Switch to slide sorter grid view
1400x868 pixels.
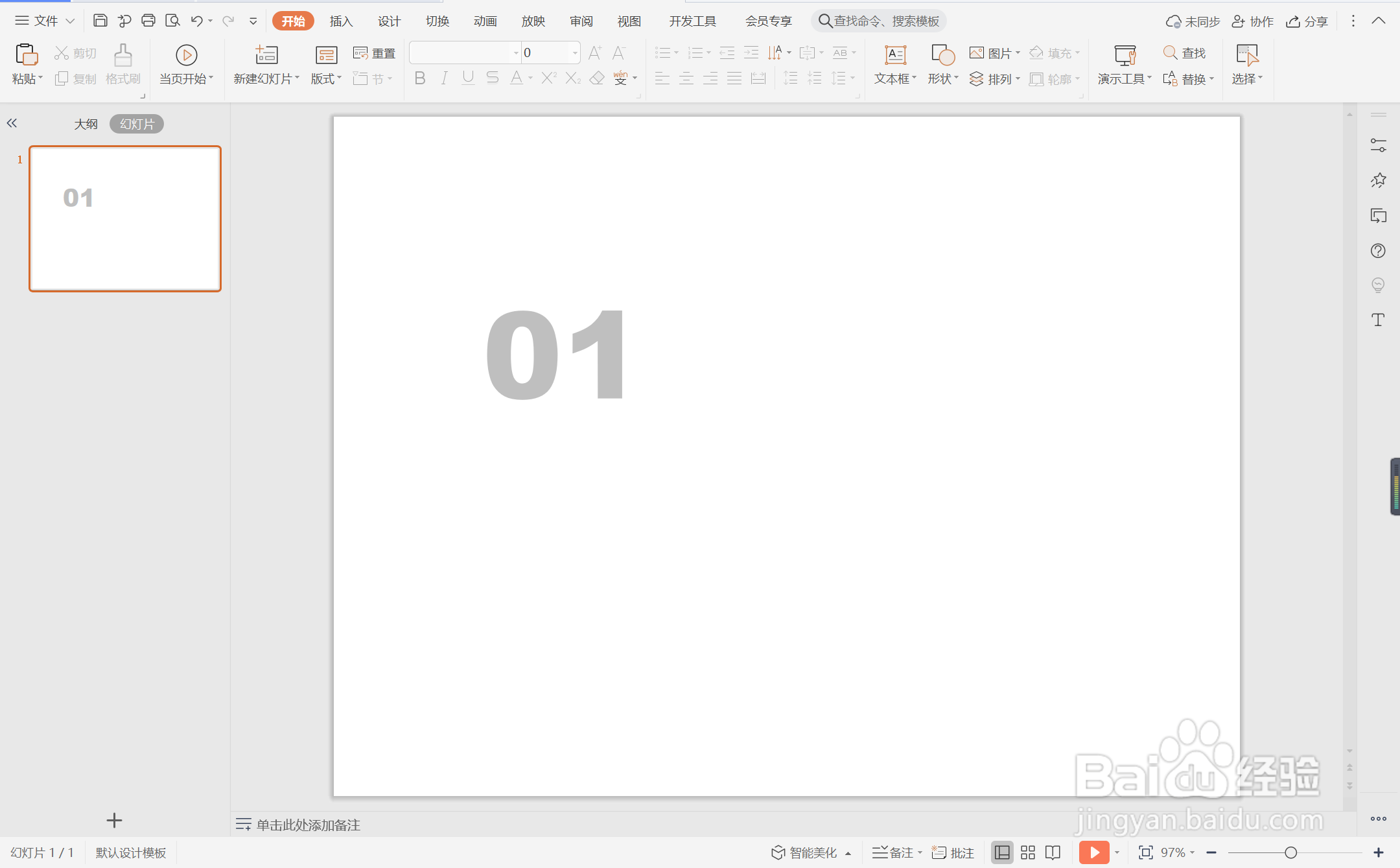(x=1028, y=852)
